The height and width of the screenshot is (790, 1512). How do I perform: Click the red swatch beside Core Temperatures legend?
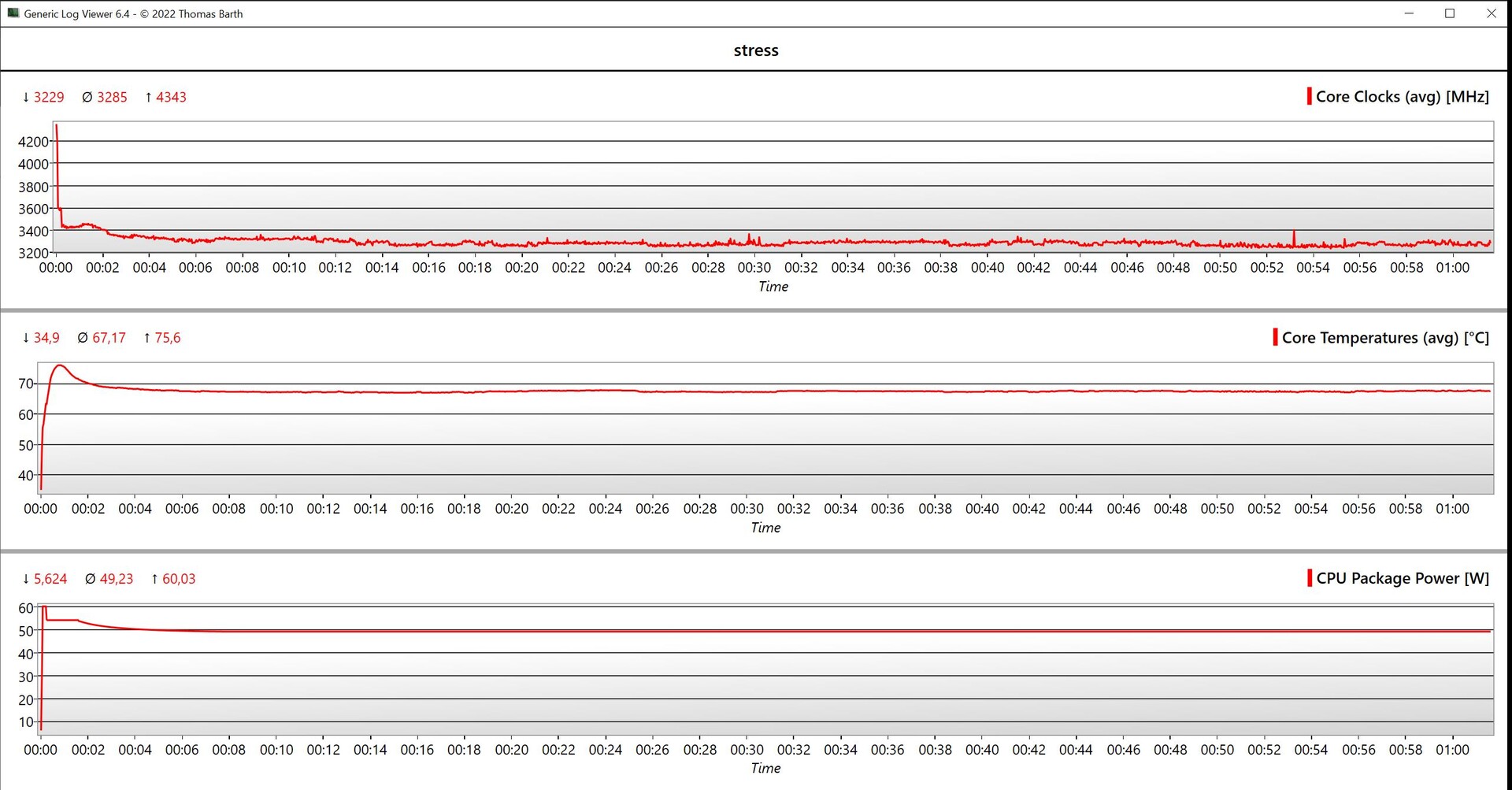1275,337
